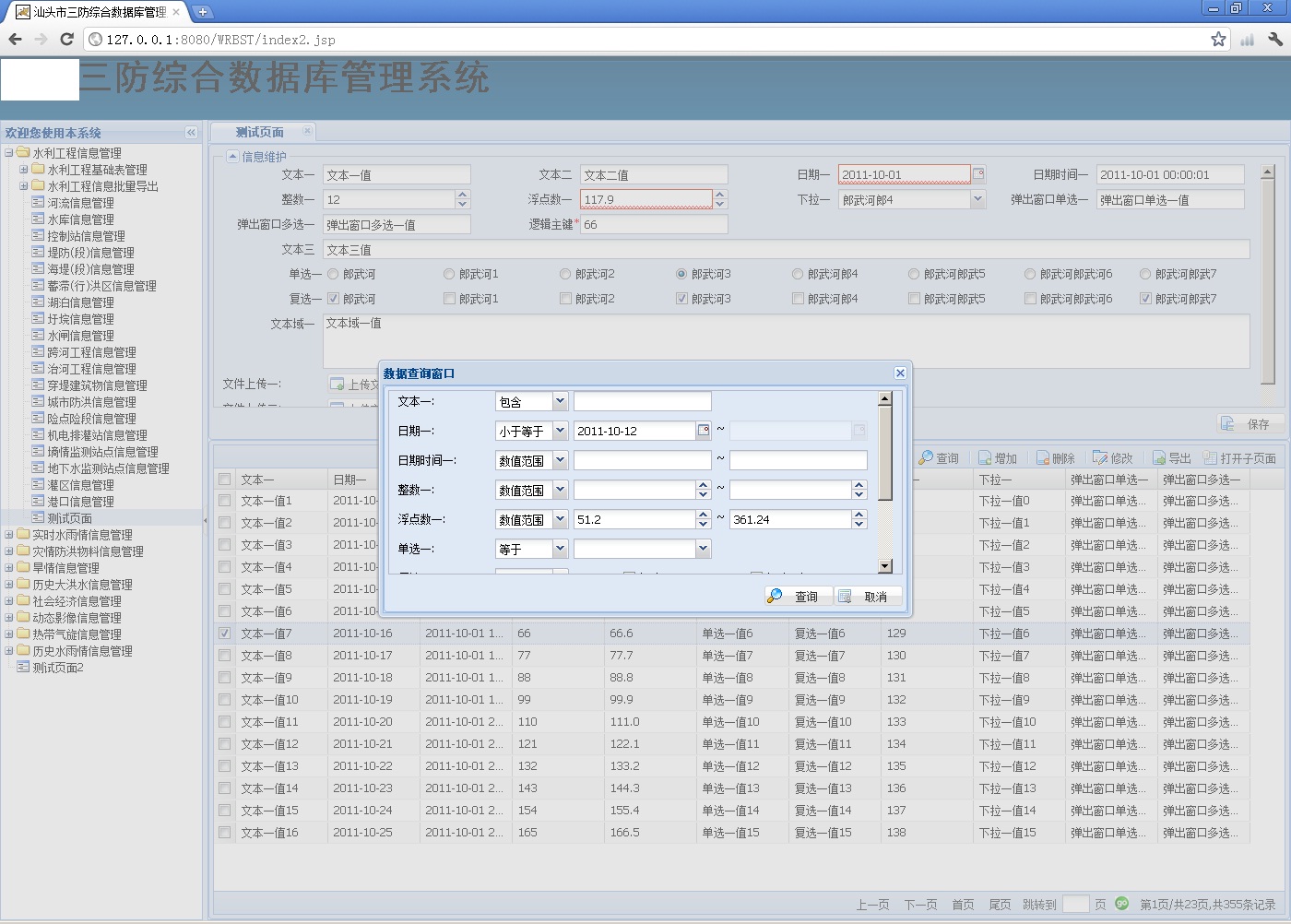The width and height of the screenshot is (1291, 924).
Task: Click the spinner arrows next to value 361.24
Action: pyautogui.click(x=859, y=519)
